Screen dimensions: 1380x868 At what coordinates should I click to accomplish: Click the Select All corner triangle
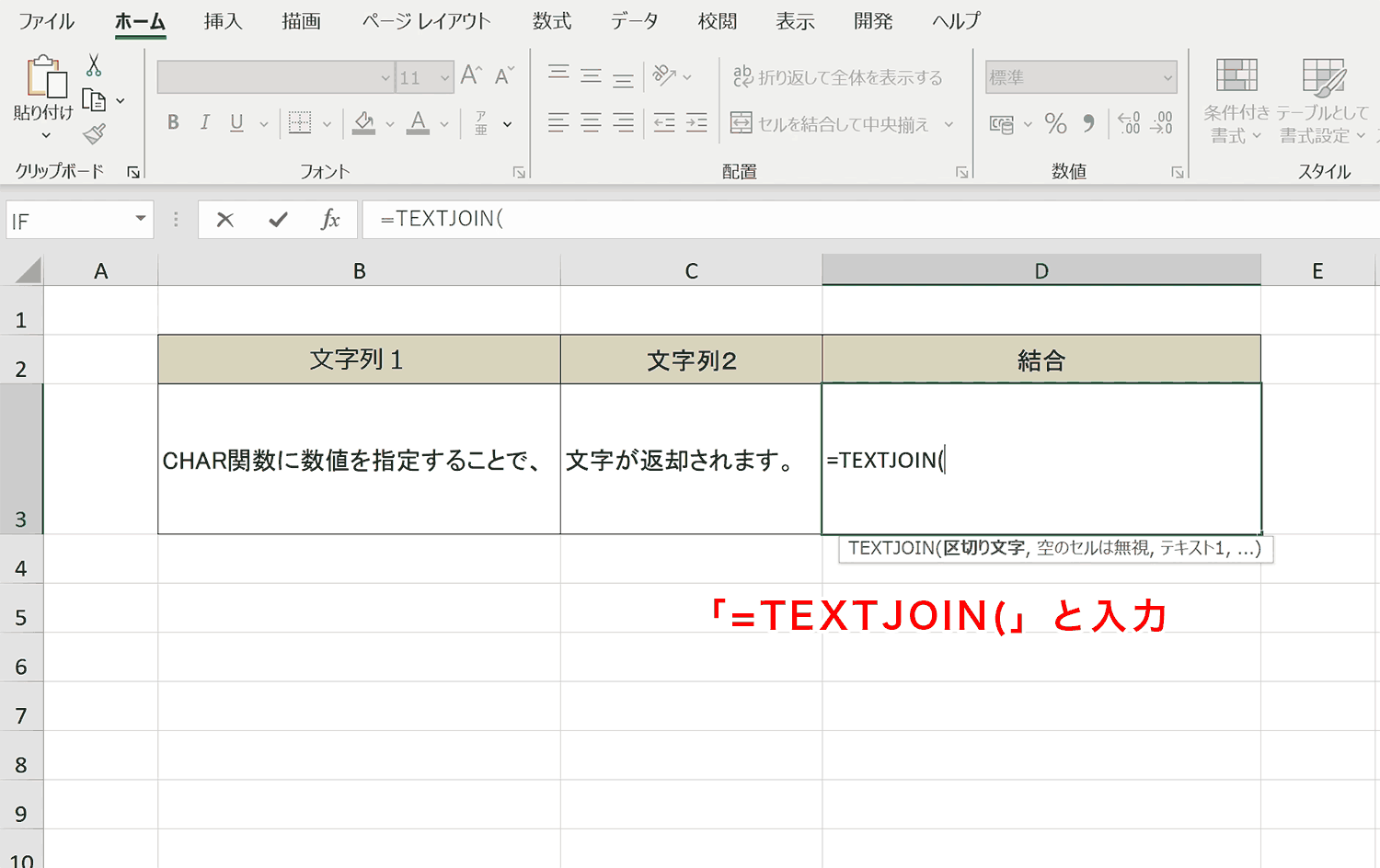tap(28, 271)
